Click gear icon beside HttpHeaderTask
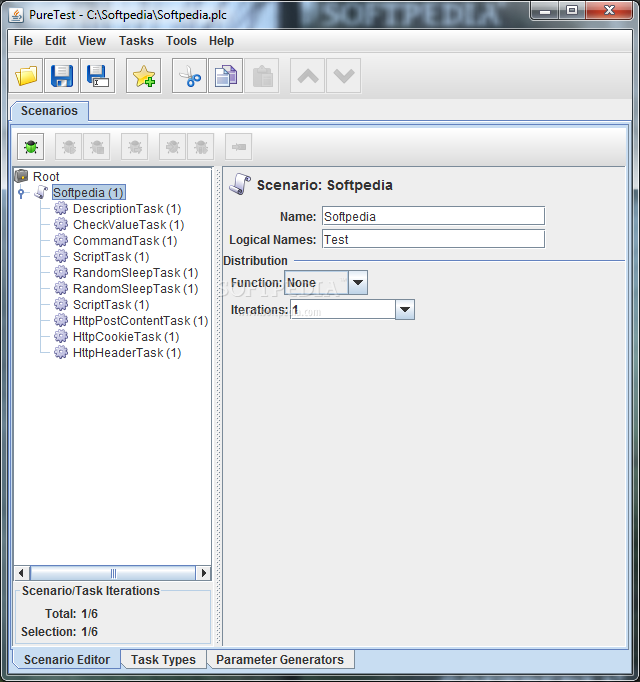This screenshot has width=640, height=682. 61,352
